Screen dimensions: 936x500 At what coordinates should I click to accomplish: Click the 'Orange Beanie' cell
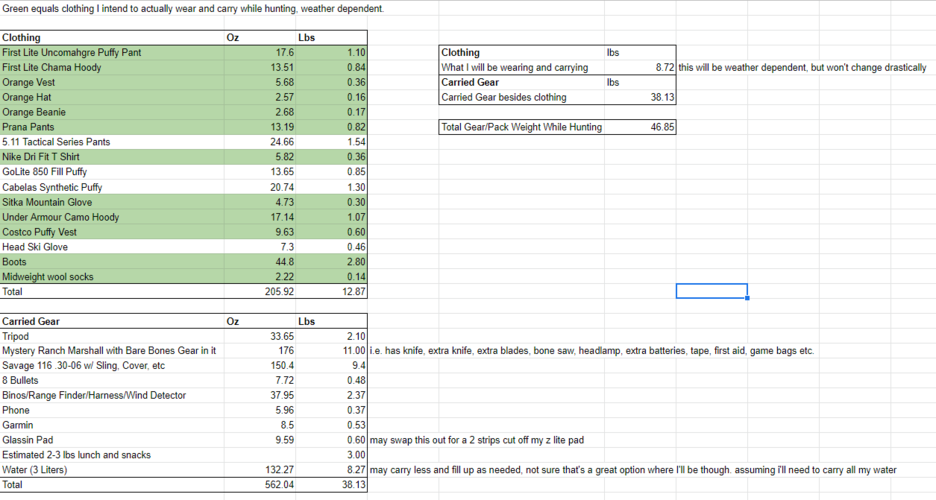[112, 112]
